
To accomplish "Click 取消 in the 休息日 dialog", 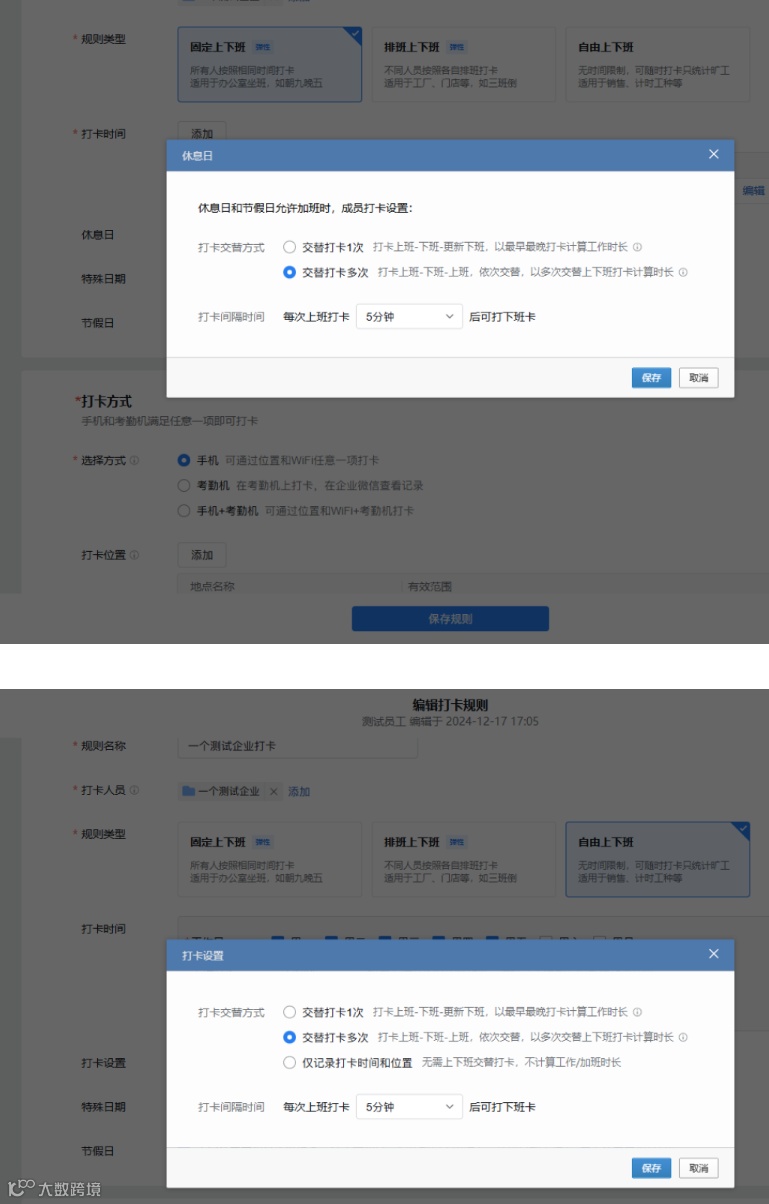I will click(x=698, y=378).
